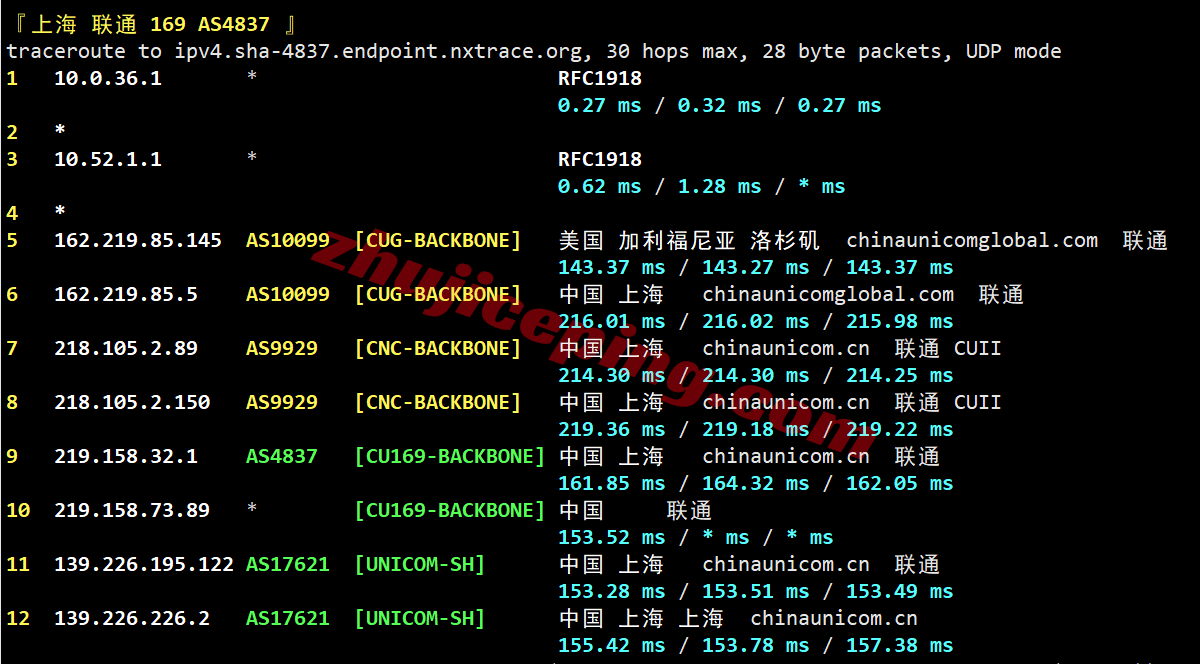Click the latency value 214.25 ms
Viewport: 1200px width, 664px height.
(900, 375)
